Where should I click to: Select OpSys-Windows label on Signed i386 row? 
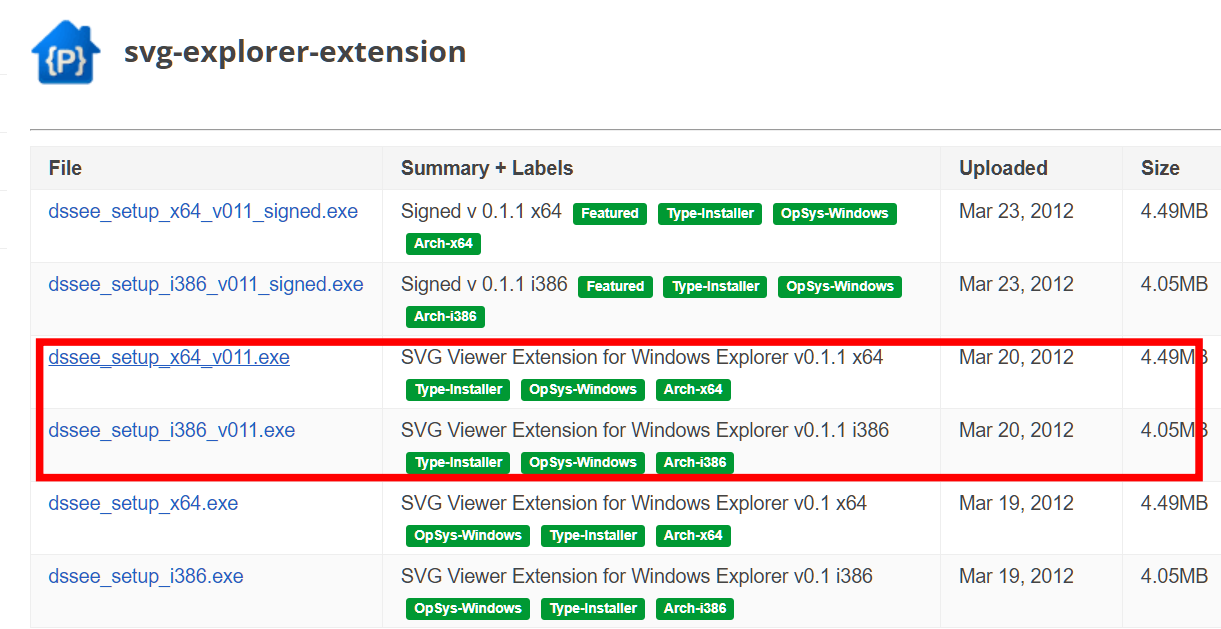click(x=840, y=287)
